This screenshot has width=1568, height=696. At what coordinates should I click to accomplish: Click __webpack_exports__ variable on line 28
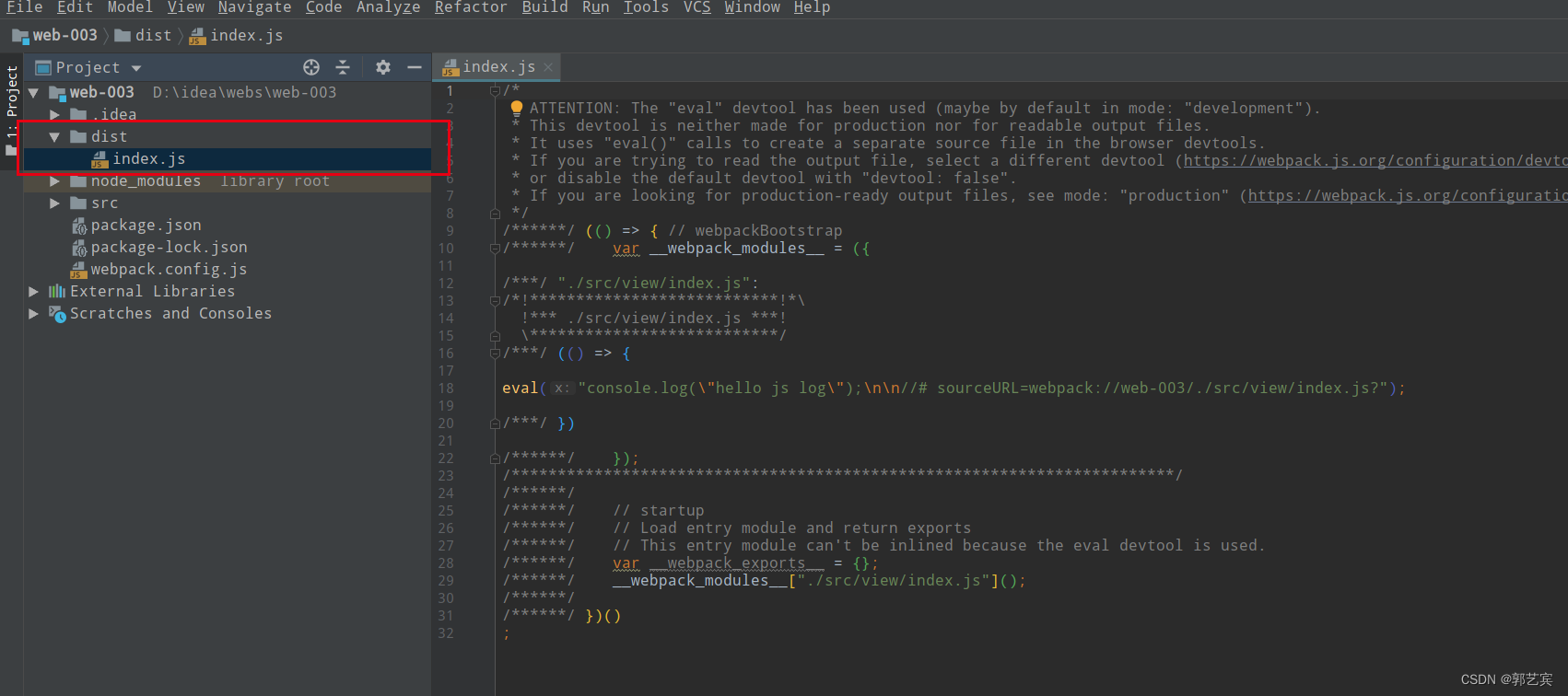(x=737, y=563)
